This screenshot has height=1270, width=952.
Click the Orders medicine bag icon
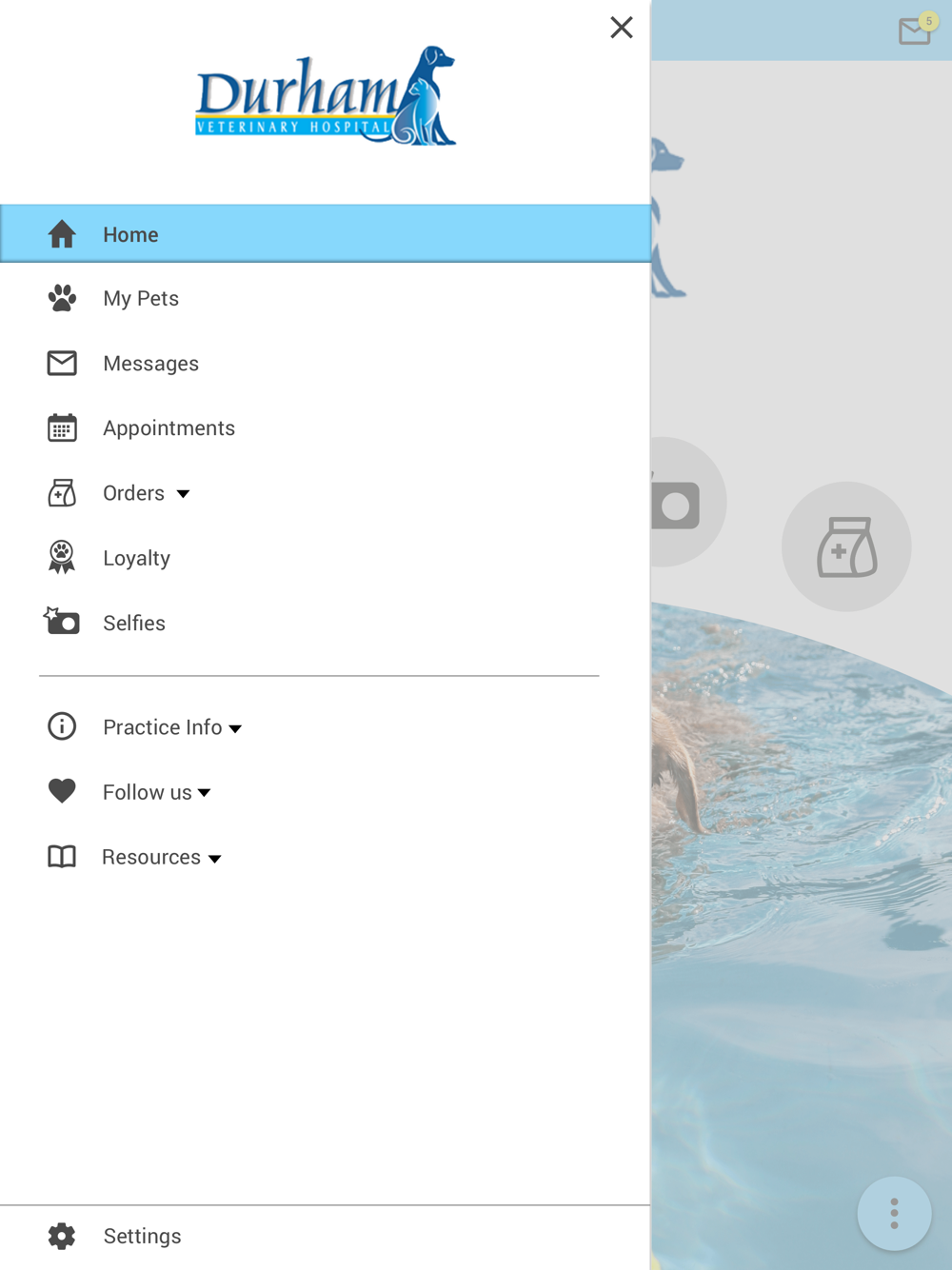pos(62,493)
